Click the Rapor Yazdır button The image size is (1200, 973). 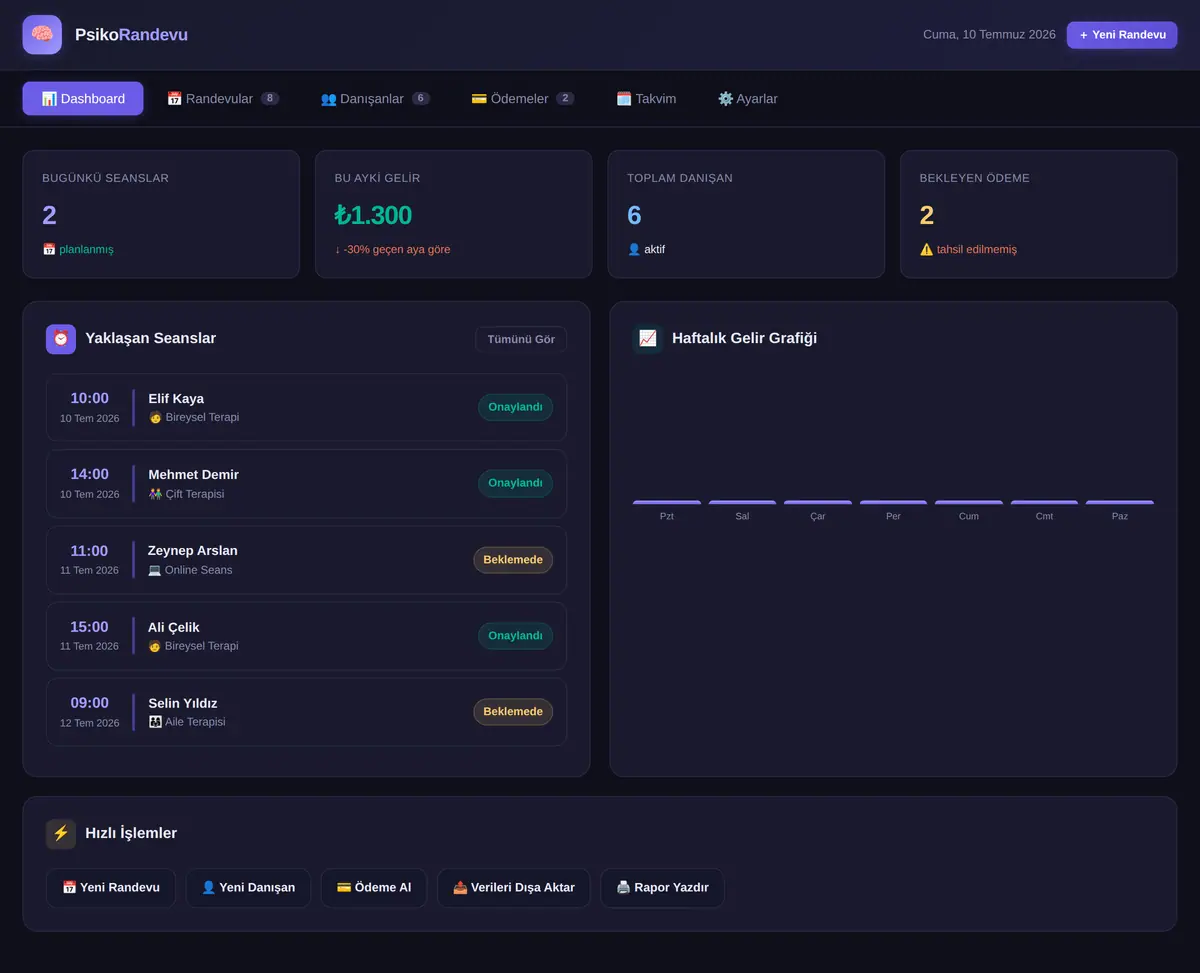tap(662, 888)
